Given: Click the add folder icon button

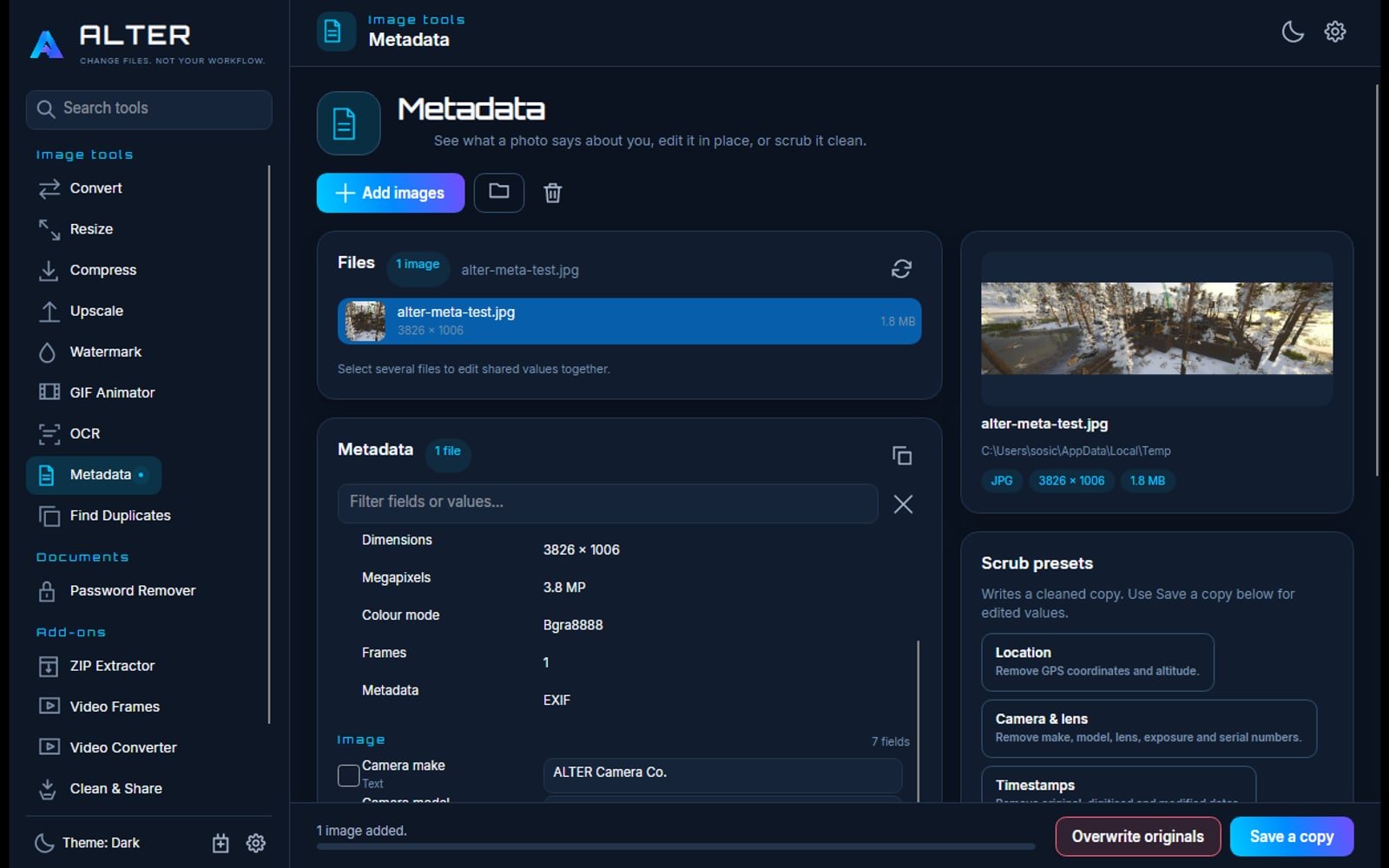Looking at the screenshot, I should click(499, 193).
